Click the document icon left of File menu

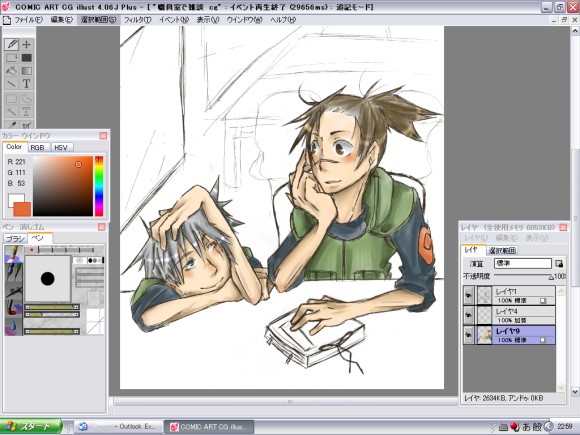[7, 20]
